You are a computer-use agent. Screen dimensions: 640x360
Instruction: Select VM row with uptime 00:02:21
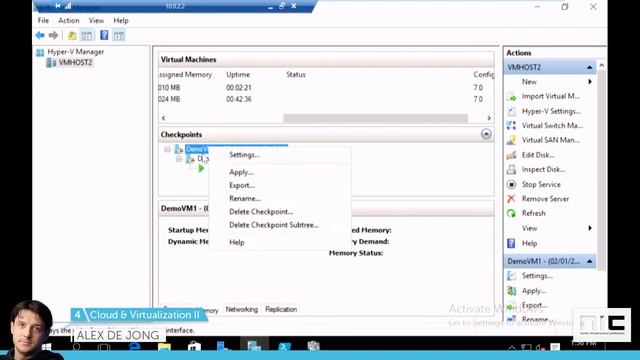[x=326, y=88]
